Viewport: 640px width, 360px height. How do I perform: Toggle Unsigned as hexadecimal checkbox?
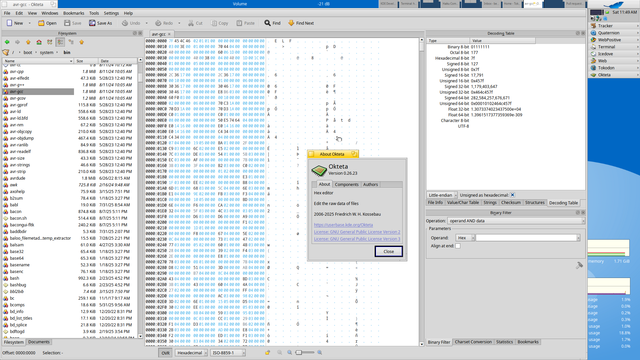[513, 195]
